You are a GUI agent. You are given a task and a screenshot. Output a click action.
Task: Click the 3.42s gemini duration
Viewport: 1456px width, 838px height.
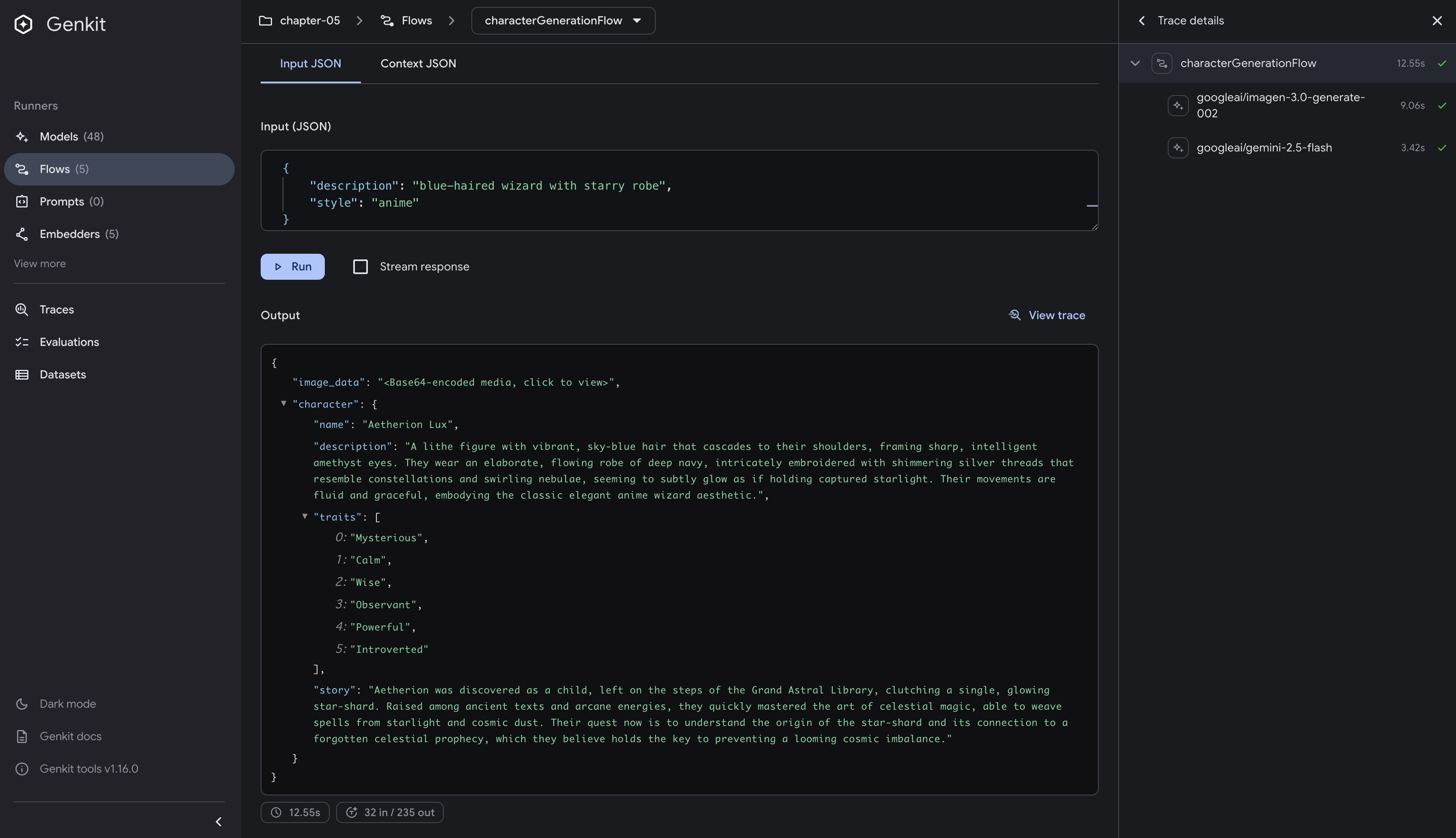(1412, 148)
